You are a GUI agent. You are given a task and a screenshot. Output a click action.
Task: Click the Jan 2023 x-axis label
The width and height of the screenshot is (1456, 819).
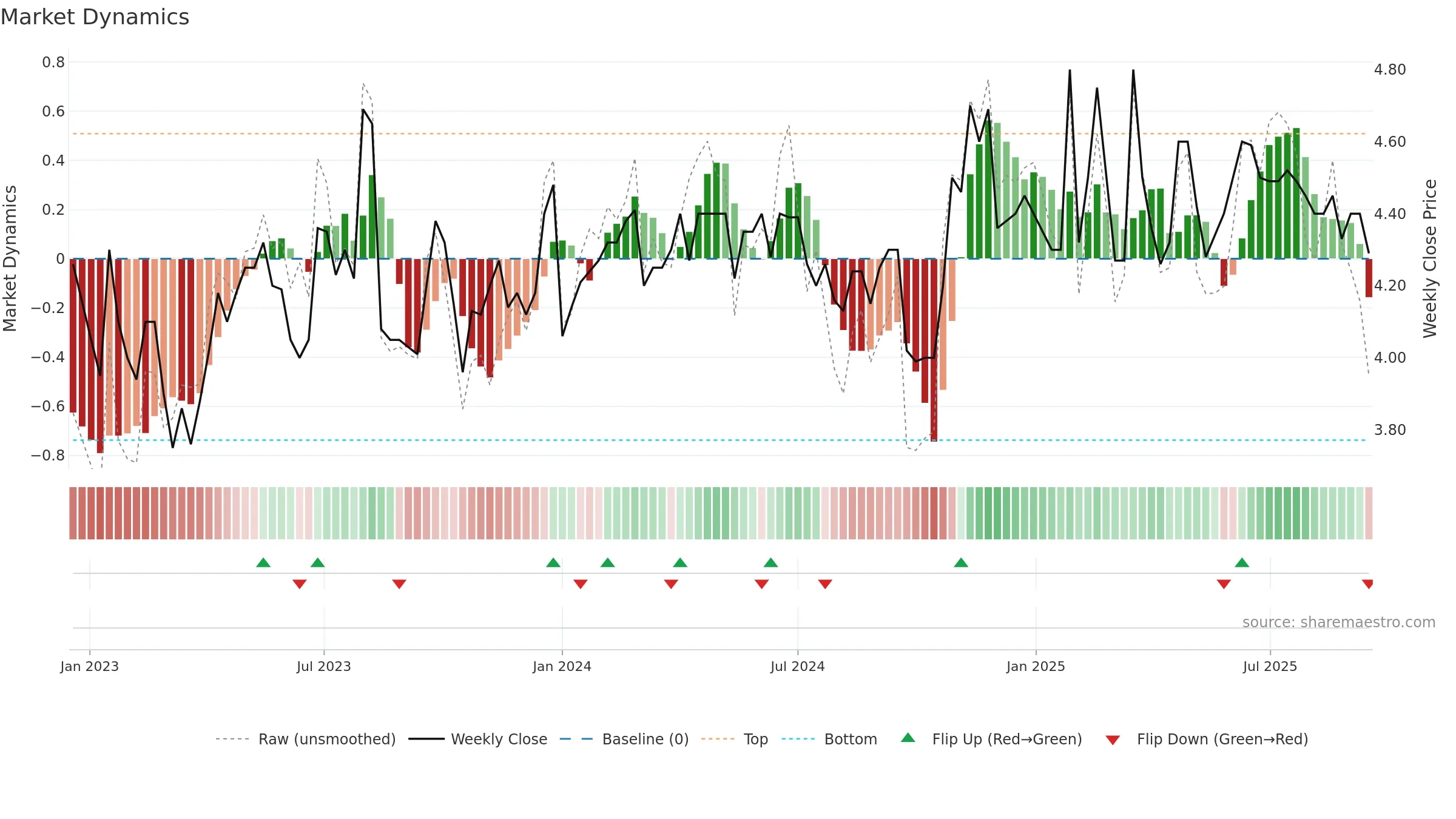[90, 666]
